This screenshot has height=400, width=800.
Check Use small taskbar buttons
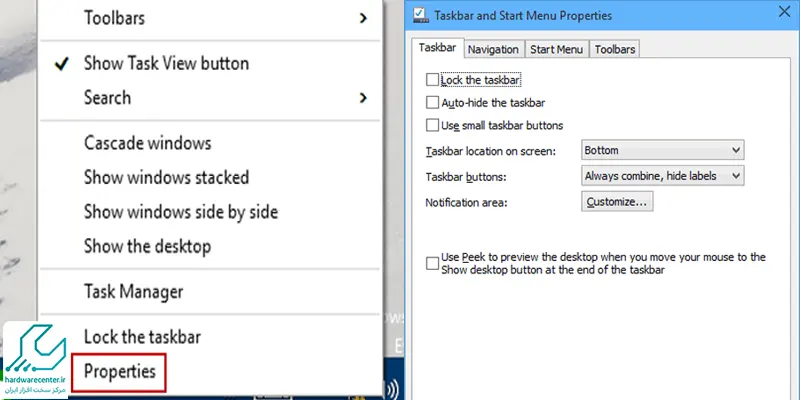tap(432, 125)
